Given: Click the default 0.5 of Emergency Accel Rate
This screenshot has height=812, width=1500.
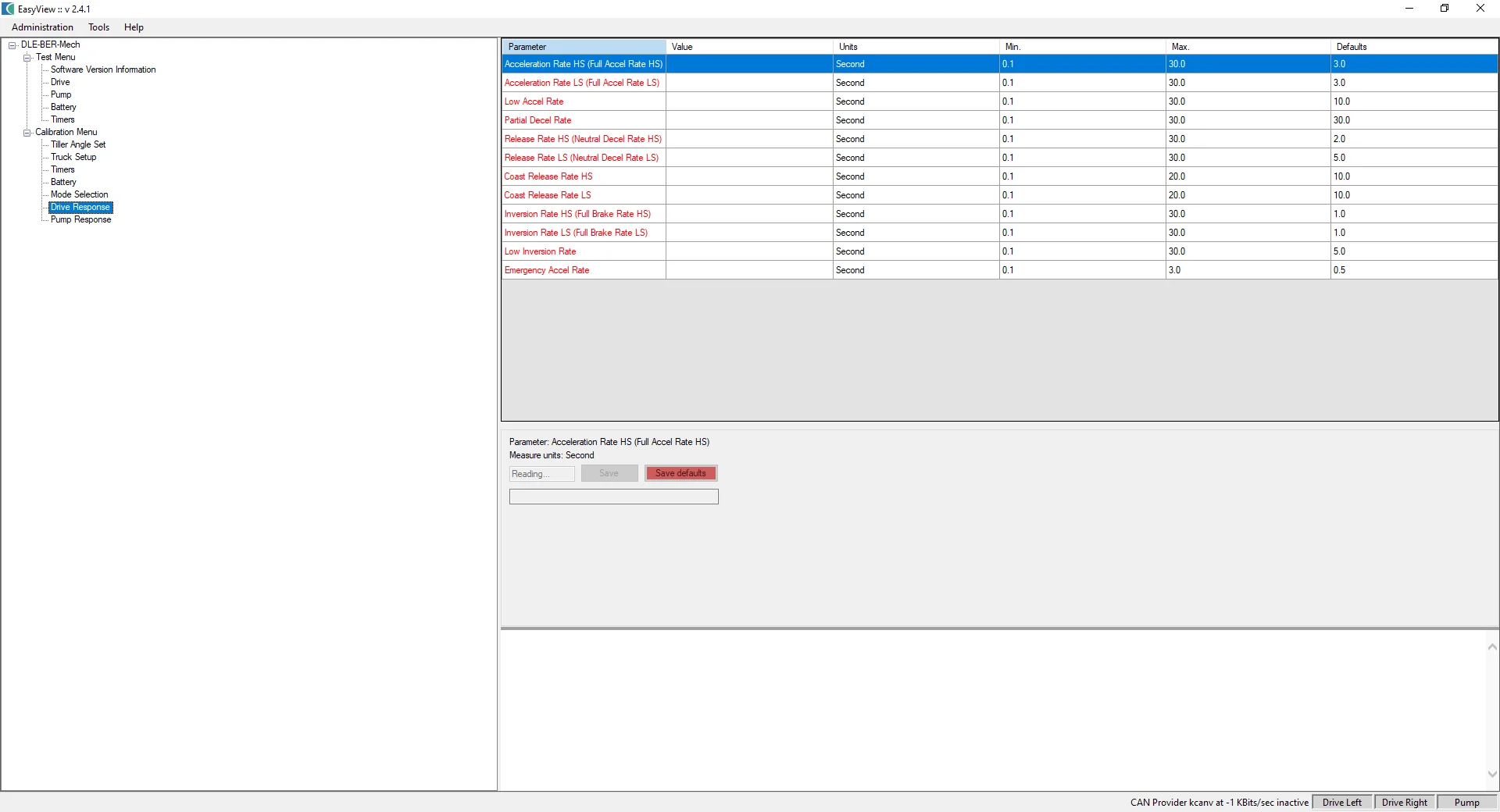Looking at the screenshot, I should pos(1414,270).
